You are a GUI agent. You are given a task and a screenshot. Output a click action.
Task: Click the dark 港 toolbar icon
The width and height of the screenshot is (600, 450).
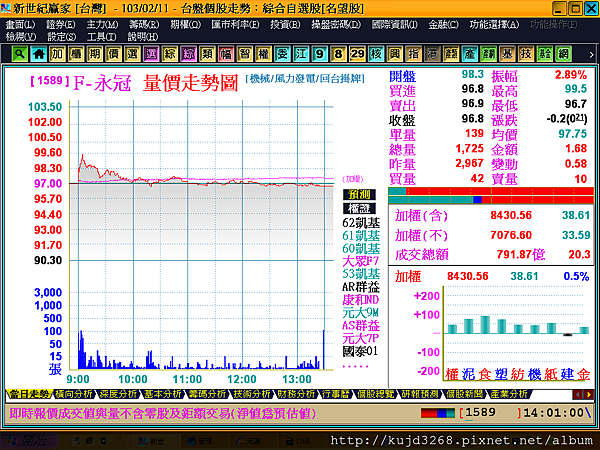[432, 54]
